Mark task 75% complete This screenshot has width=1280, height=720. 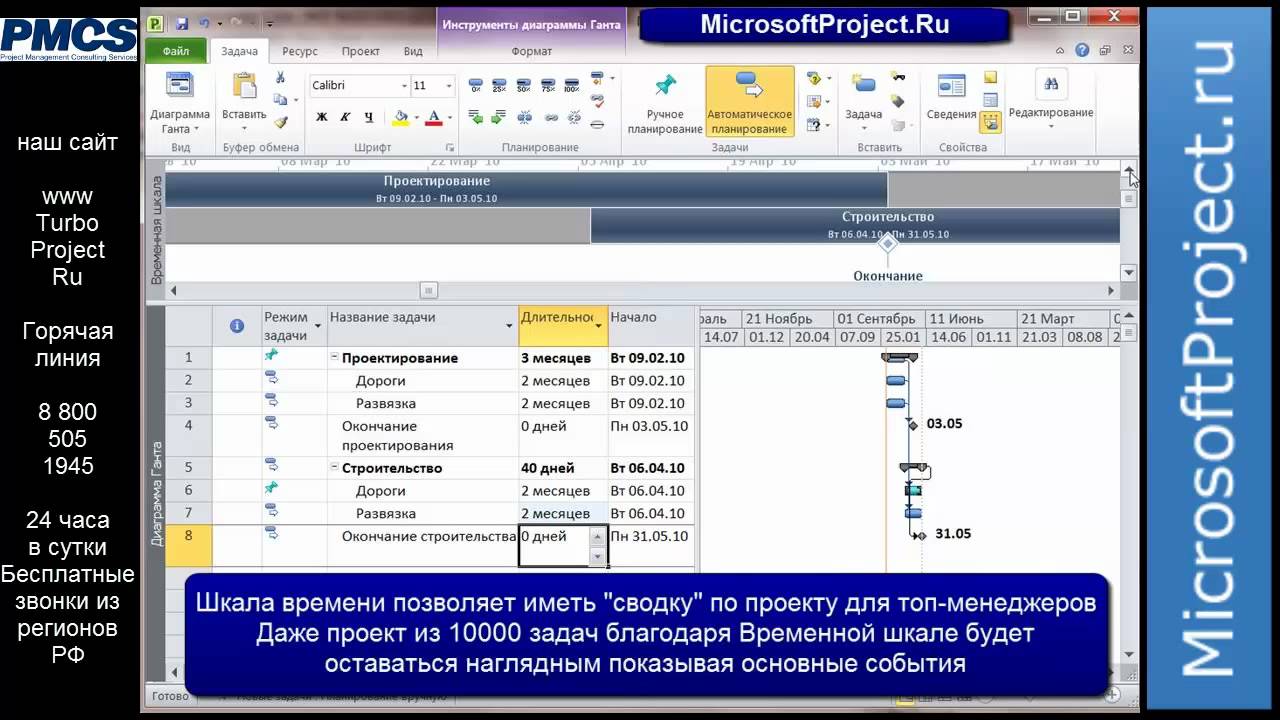tap(547, 86)
